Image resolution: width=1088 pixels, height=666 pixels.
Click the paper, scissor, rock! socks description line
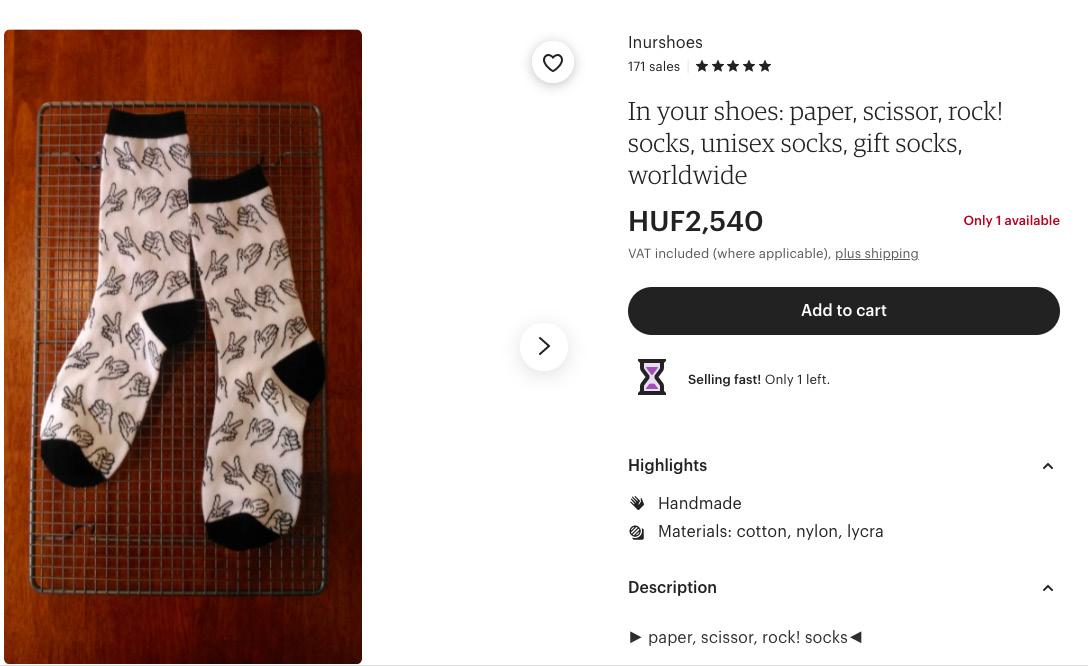coord(745,638)
